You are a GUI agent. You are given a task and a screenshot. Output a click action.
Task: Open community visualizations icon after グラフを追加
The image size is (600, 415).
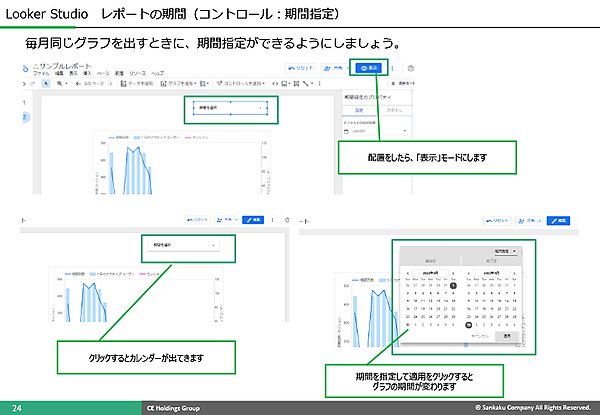(x=204, y=83)
